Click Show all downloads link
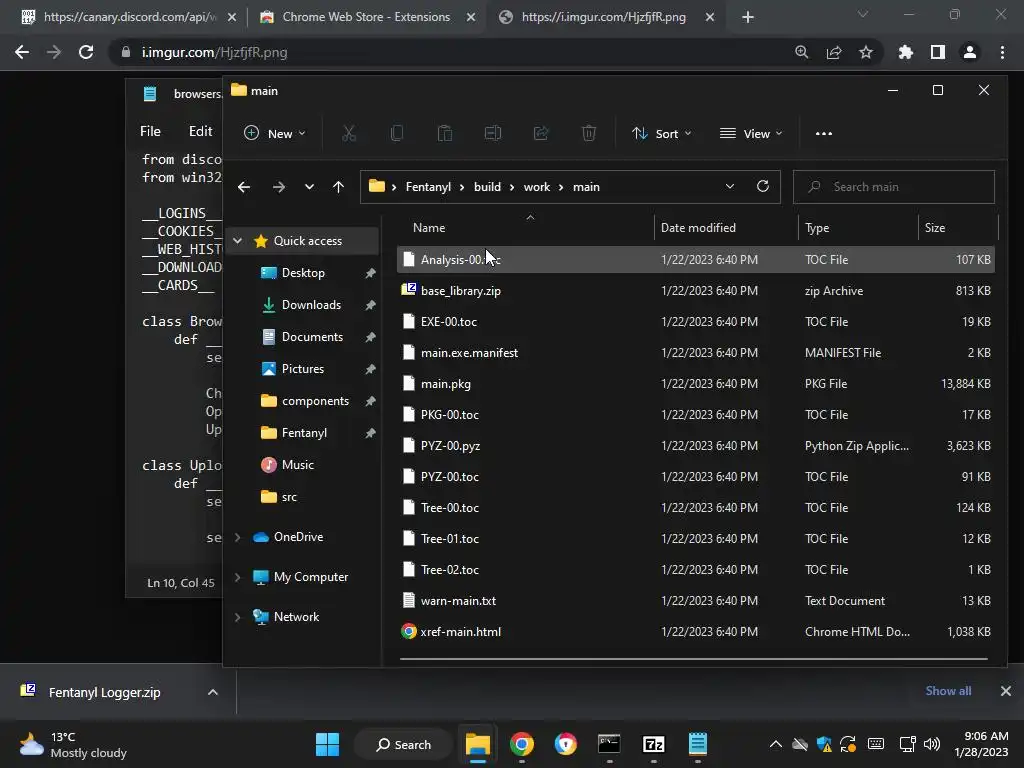 (948, 691)
